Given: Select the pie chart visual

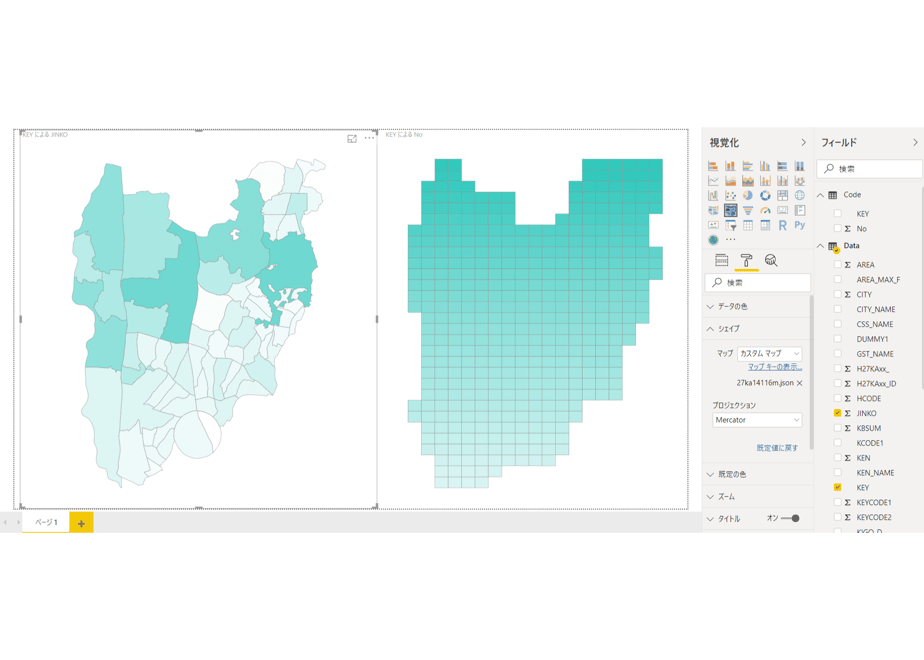Looking at the screenshot, I should (748, 196).
